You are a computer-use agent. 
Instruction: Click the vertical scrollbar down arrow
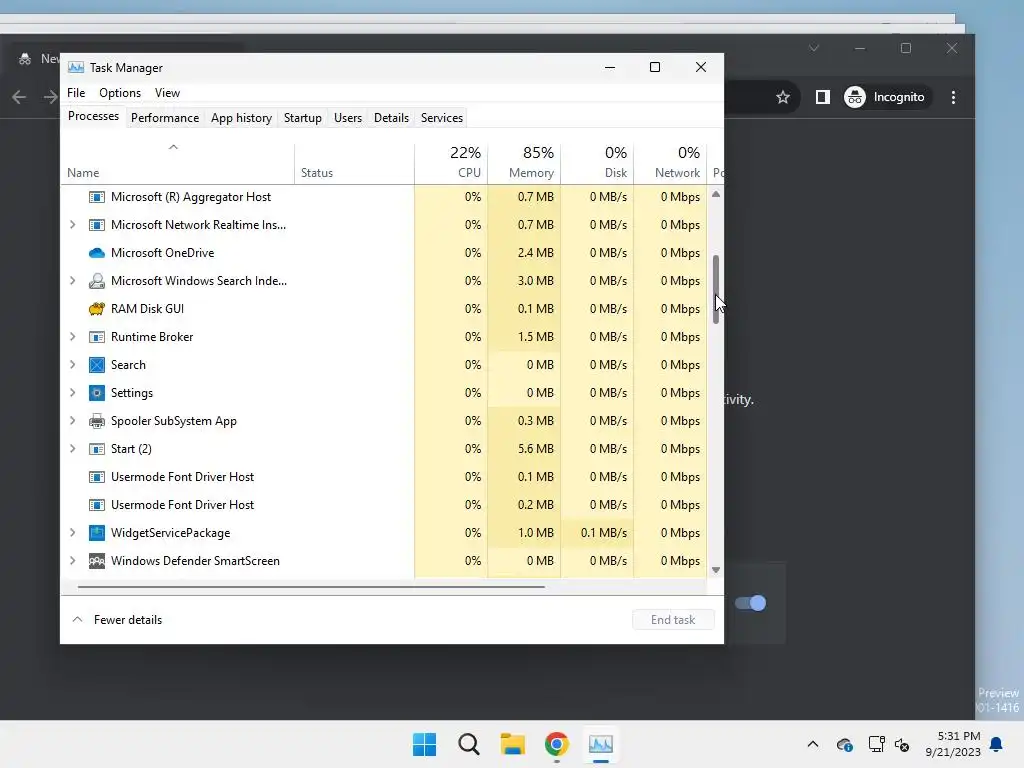[x=716, y=570]
